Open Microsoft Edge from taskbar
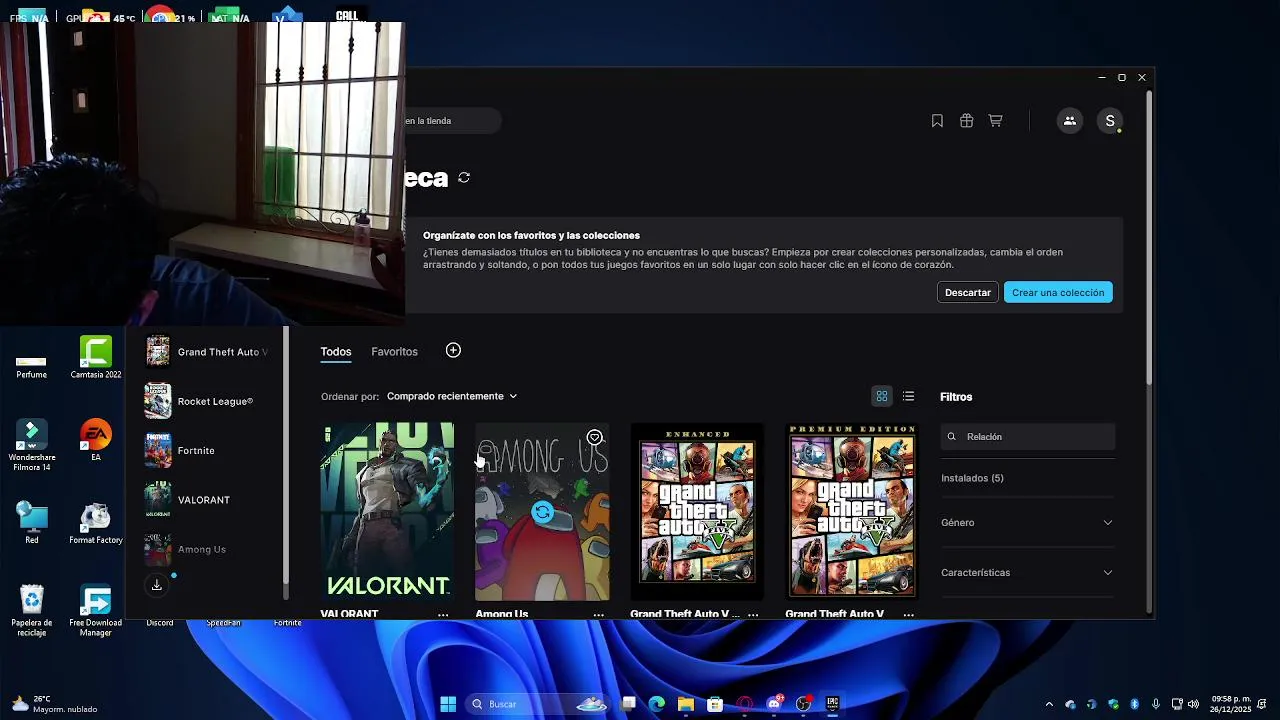The height and width of the screenshot is (720, 1280). [x=656, y=704]
